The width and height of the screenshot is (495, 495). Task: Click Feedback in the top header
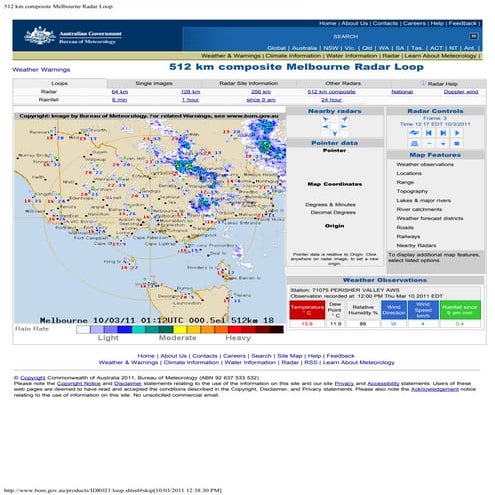click(462, 23)
